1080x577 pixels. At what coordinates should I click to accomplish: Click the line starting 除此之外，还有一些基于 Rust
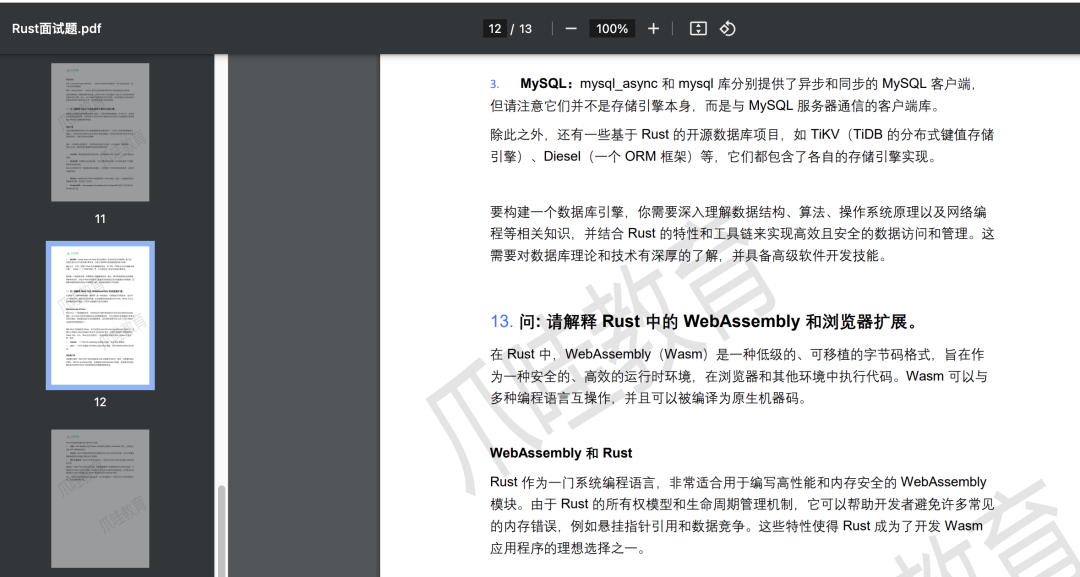click(x=742, y=134)
